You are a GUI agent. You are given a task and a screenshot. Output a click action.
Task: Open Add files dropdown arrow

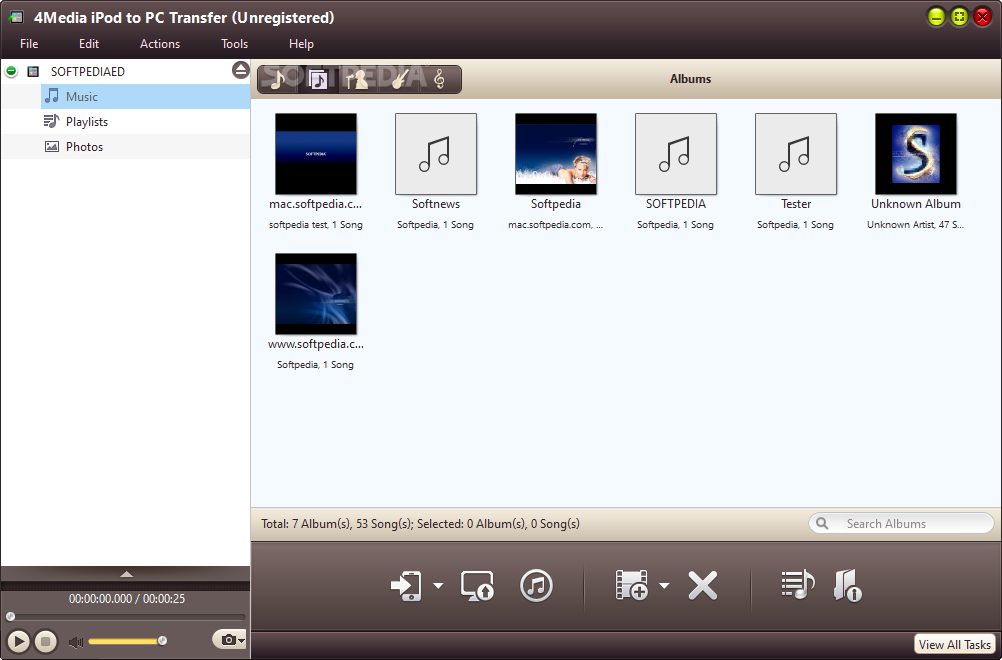click(664, 585)
